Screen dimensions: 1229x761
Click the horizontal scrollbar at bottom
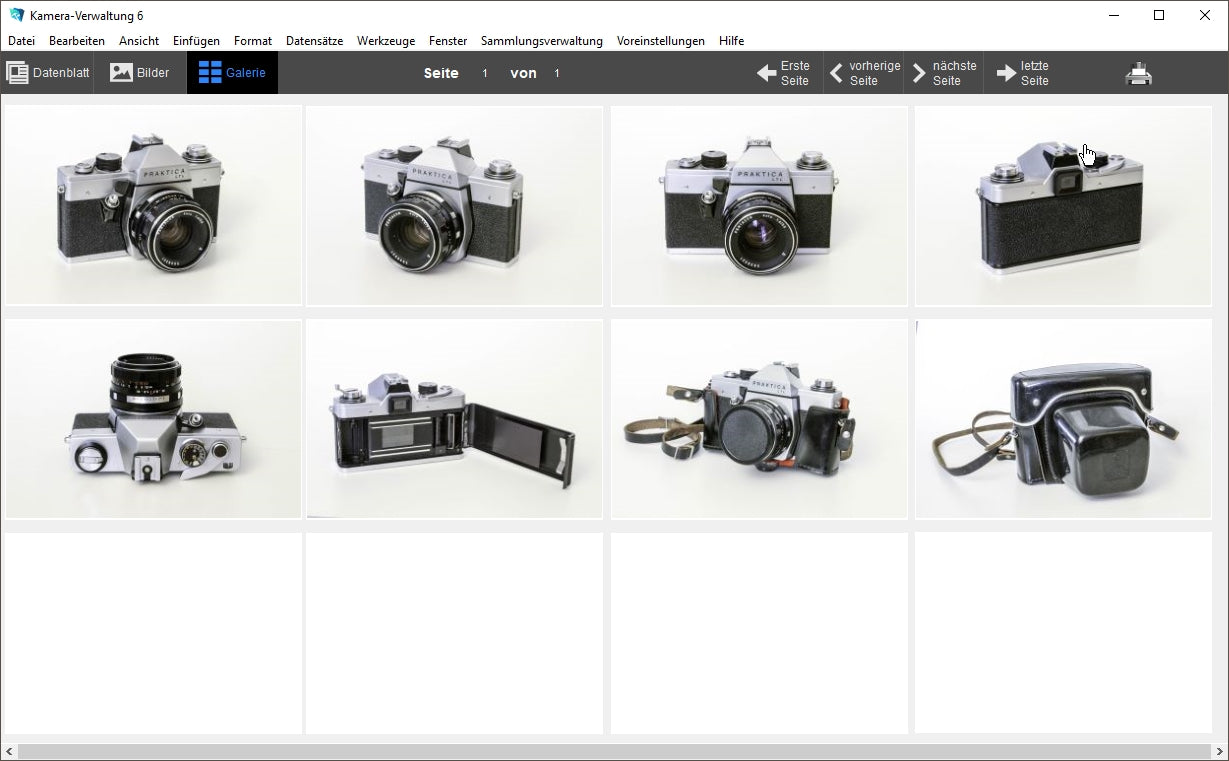point(614,751)
